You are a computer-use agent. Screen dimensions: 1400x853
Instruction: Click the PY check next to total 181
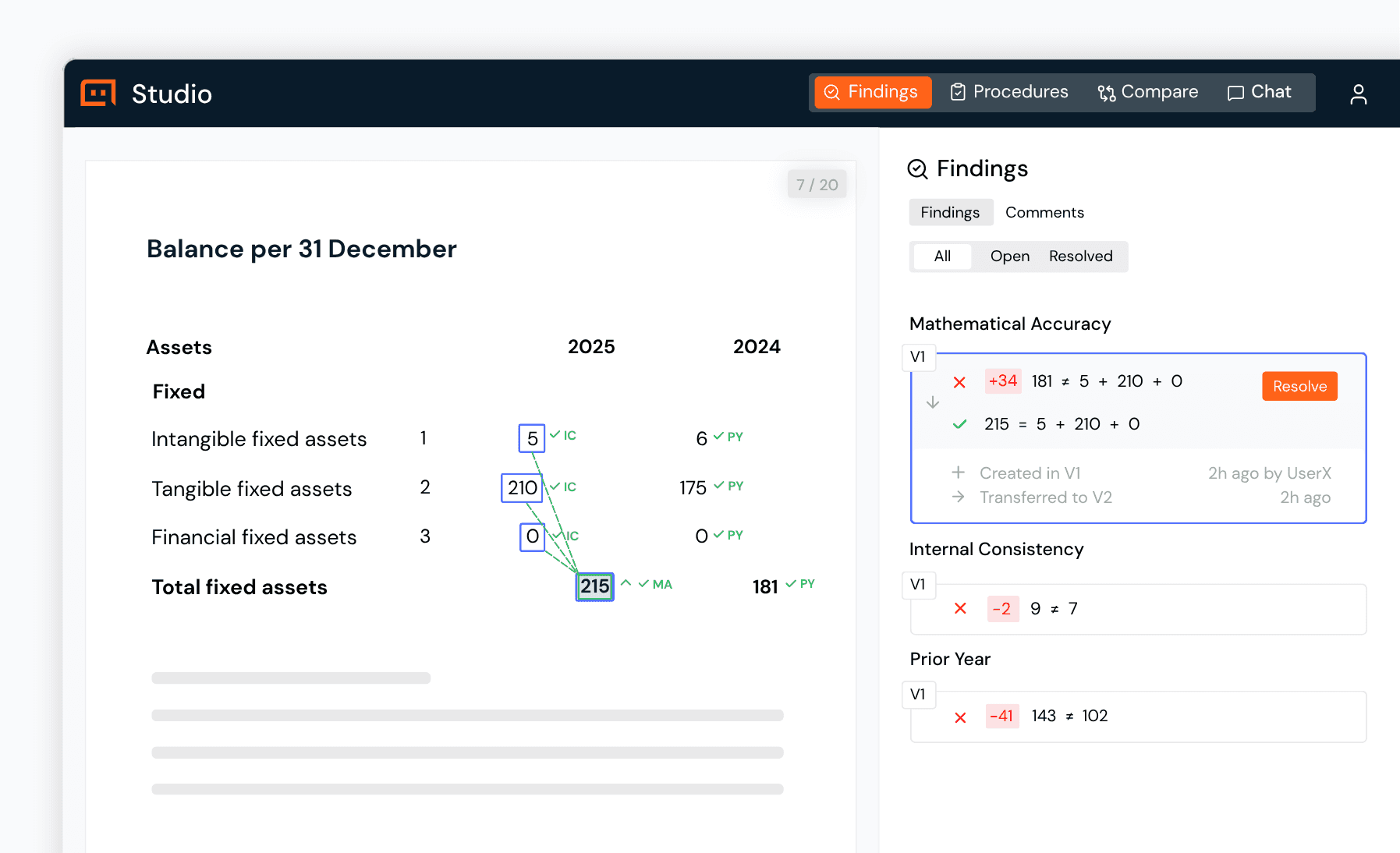(800, 583)
